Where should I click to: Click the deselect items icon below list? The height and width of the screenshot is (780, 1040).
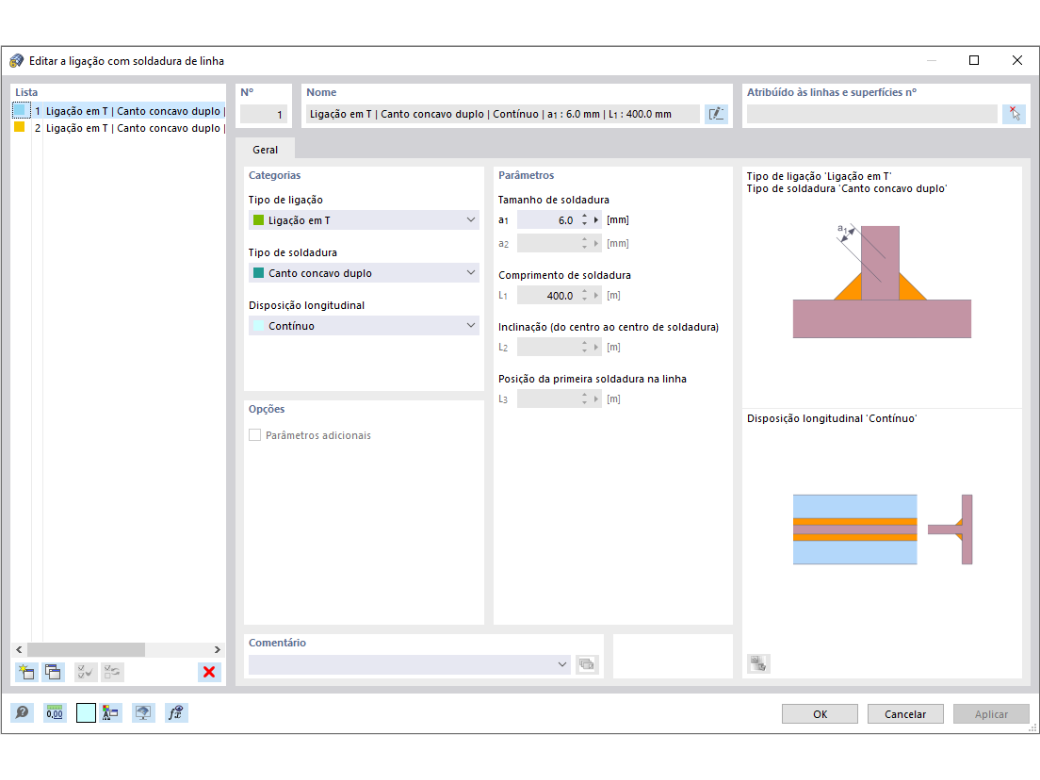tap(112, 672)
